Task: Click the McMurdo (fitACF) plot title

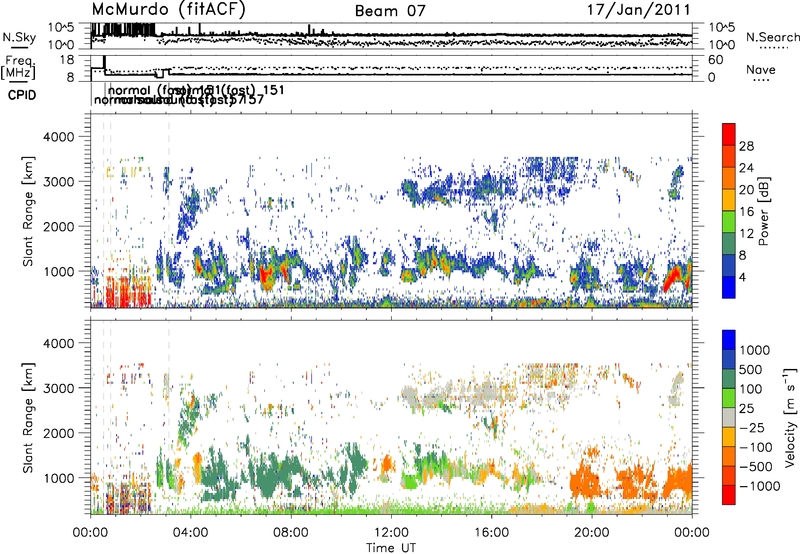Action: point(169,9)
